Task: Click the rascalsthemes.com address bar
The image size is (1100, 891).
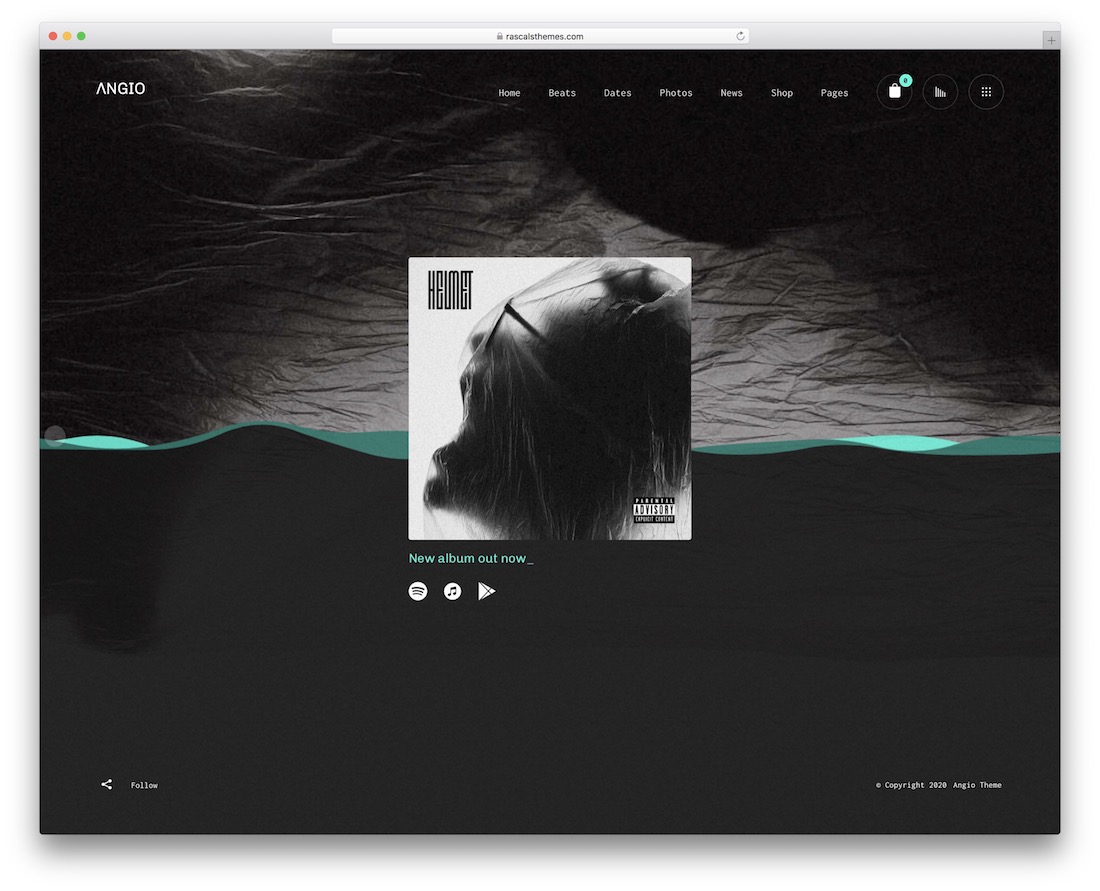Action: (x=540, y=36)
